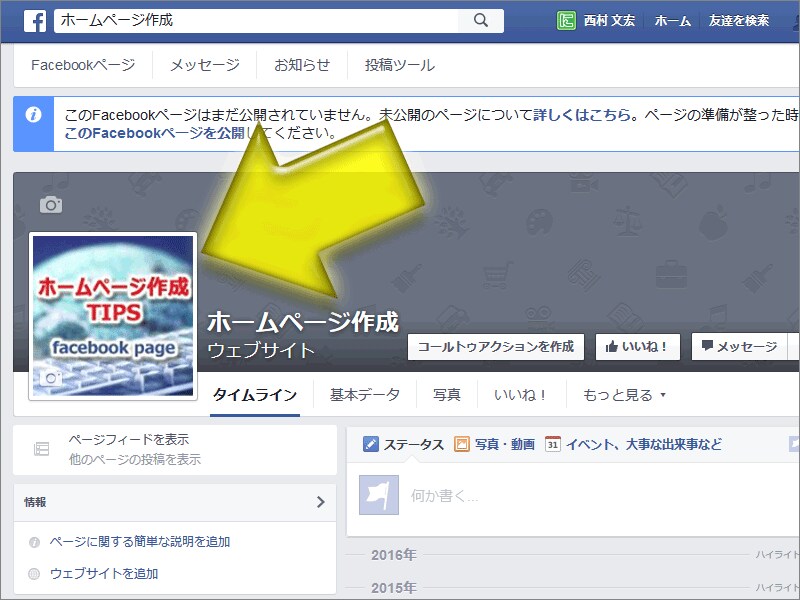Open the お知らせ menu item

pyautogui.click(x=300, y=65)
